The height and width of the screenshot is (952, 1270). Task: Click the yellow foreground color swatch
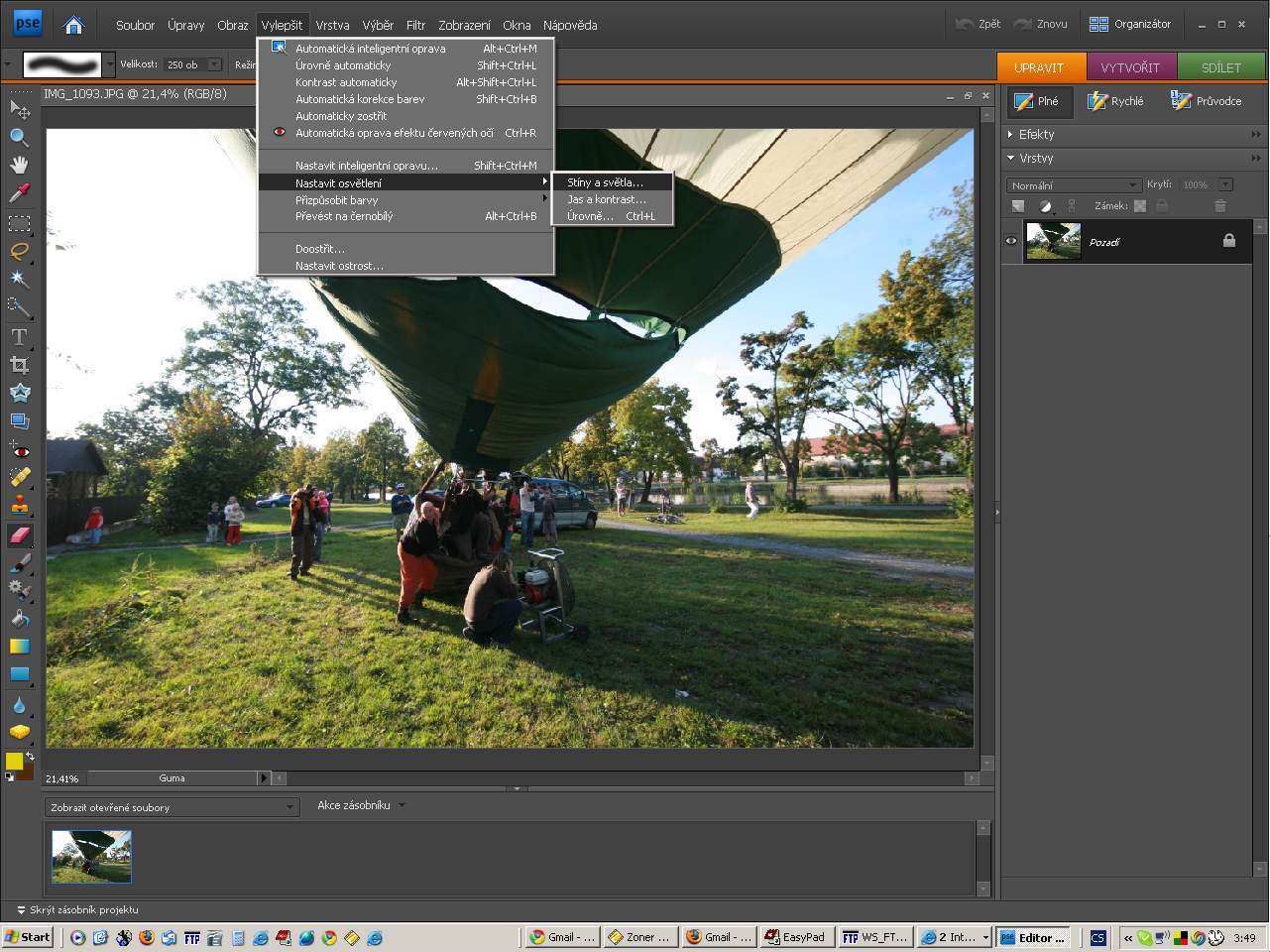point(14,762)
